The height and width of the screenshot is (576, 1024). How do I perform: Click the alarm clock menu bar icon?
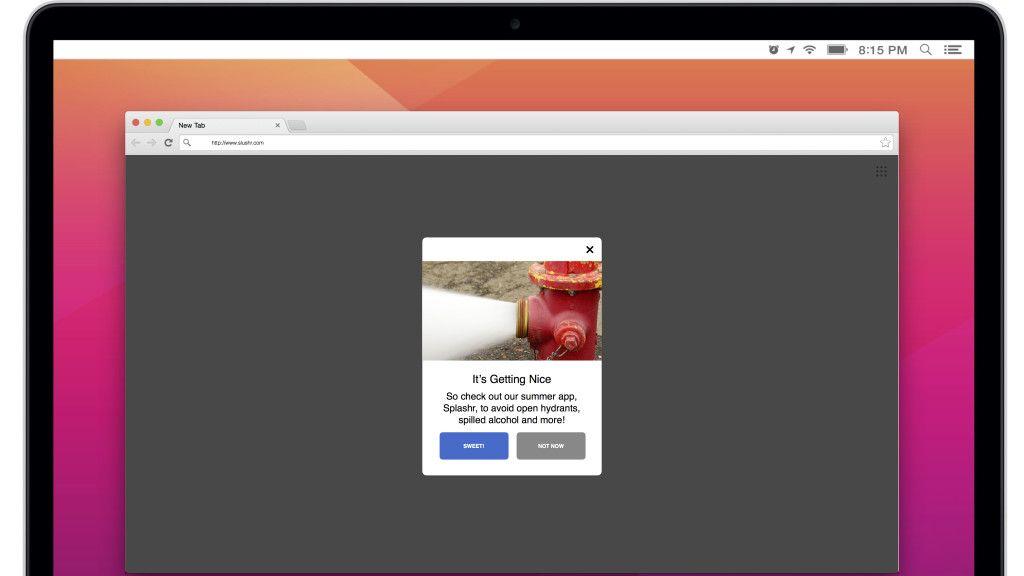click(x=773, y=49)
